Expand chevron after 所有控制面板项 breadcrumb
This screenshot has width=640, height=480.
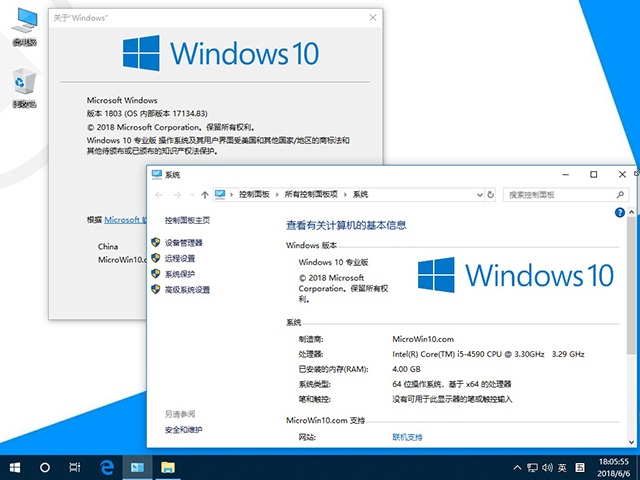pos(345,195)
